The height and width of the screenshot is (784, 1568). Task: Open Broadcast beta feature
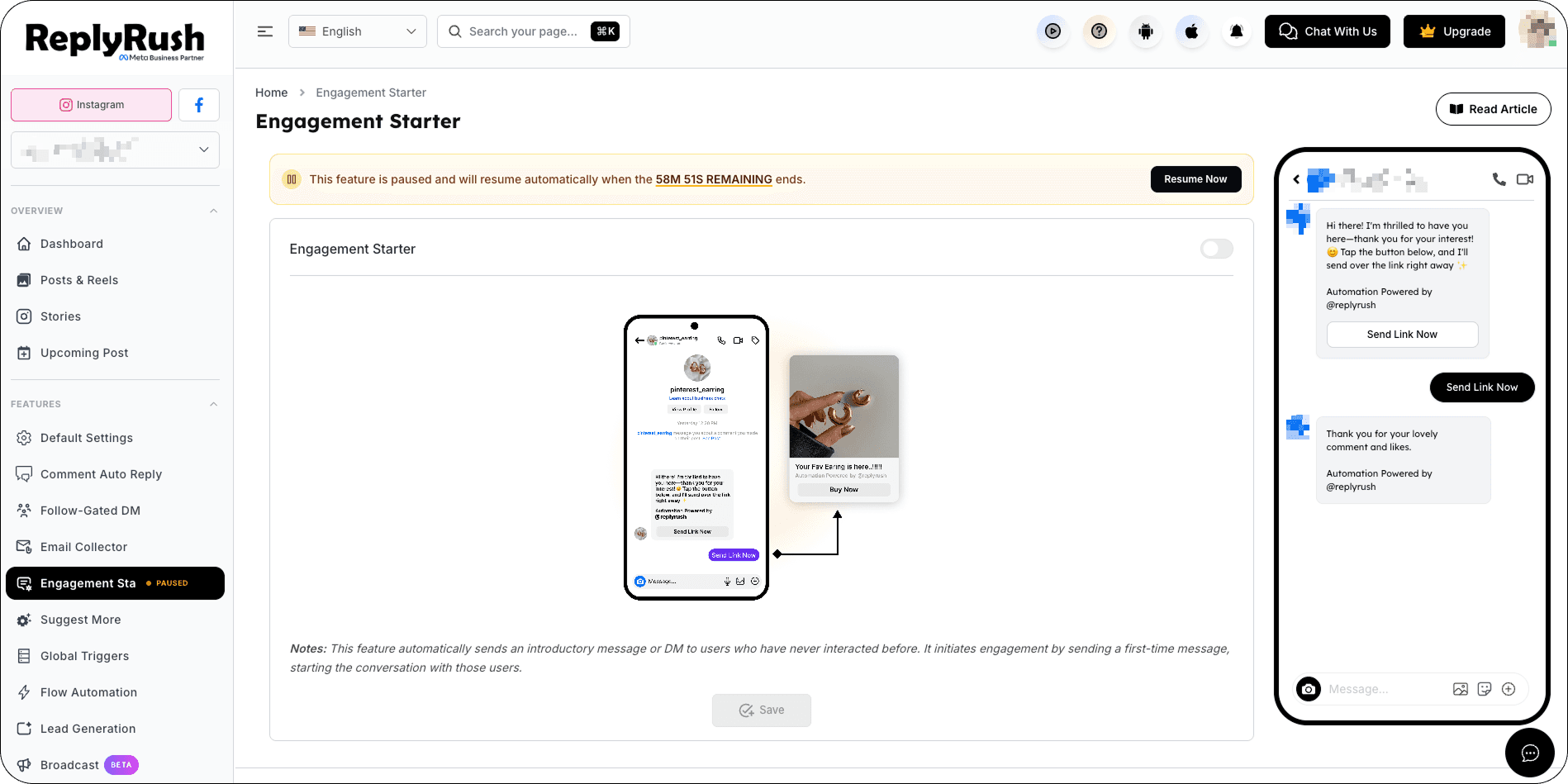(x=116, y=765)
